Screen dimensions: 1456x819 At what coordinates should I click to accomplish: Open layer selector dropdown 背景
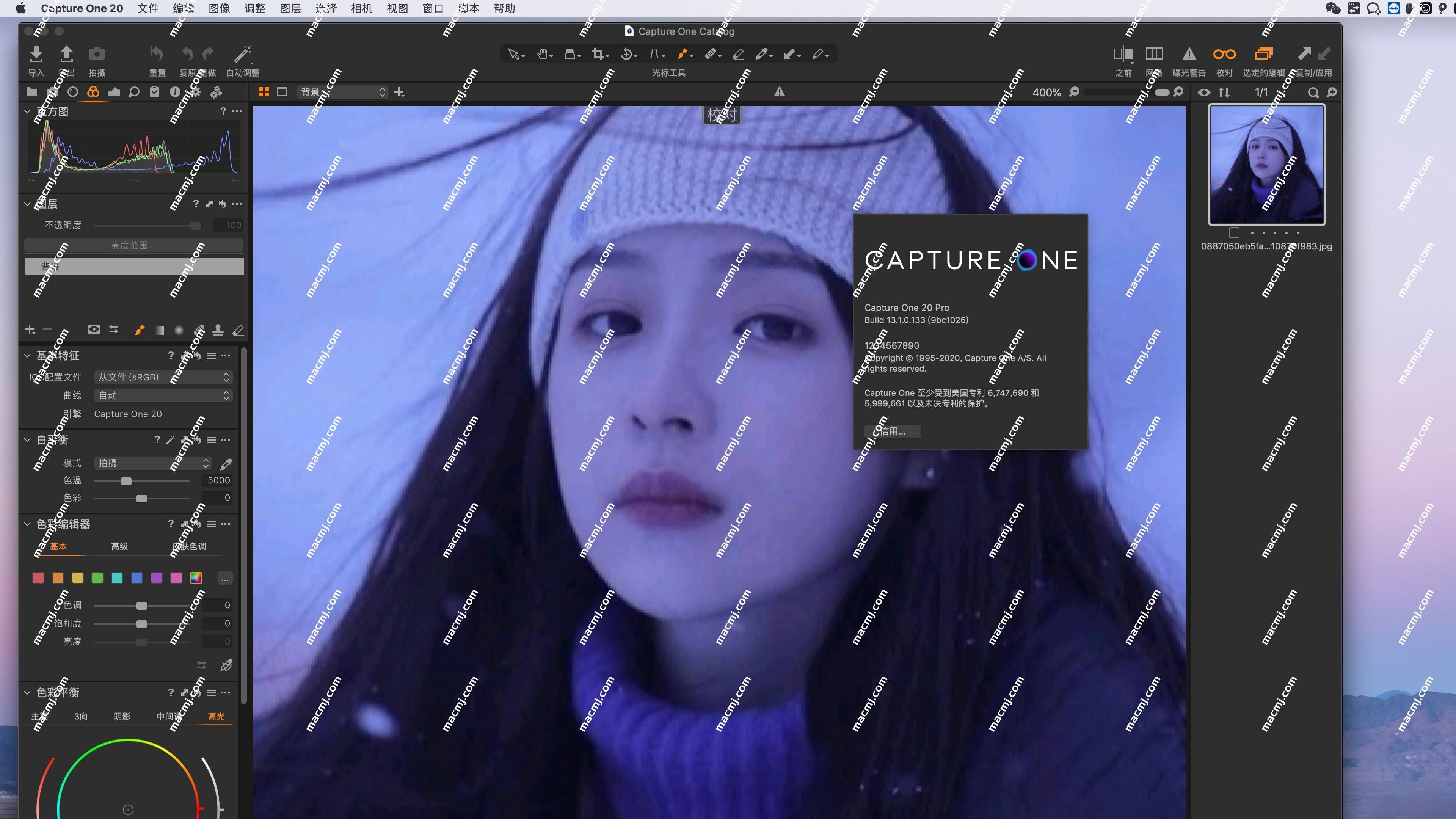[x=342, y=92]
